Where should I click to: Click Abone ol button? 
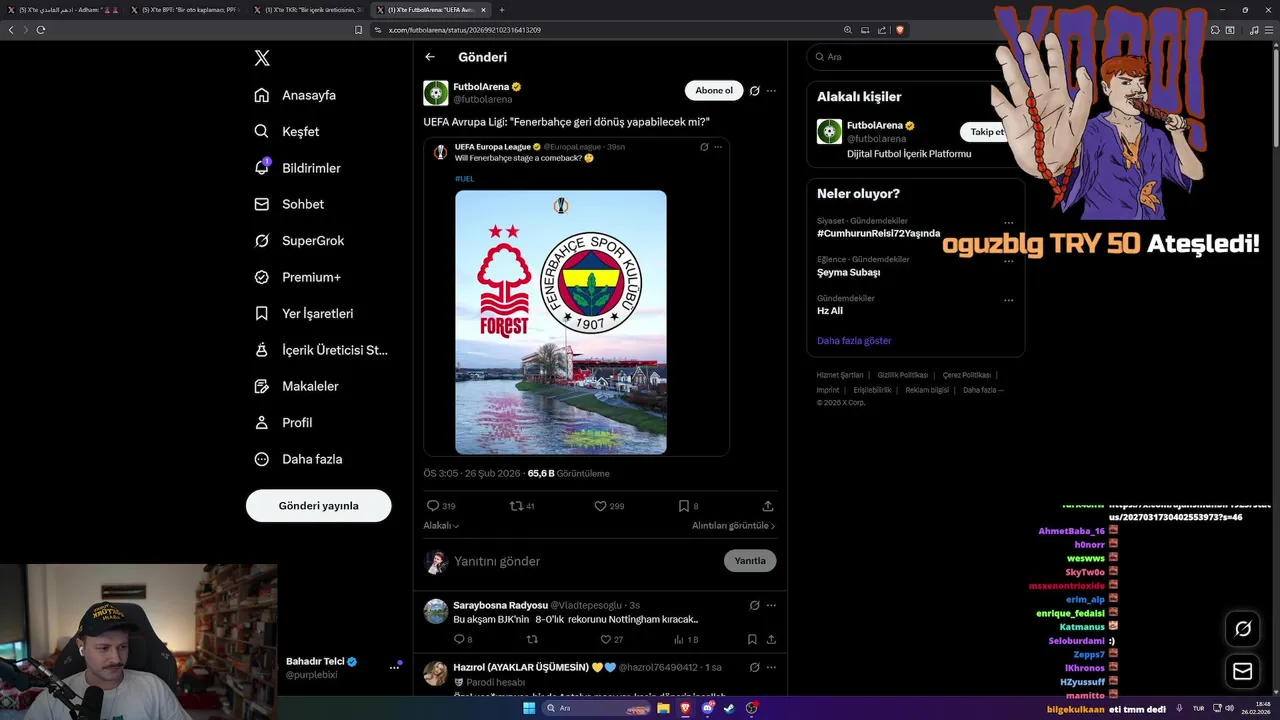[714, 91]
